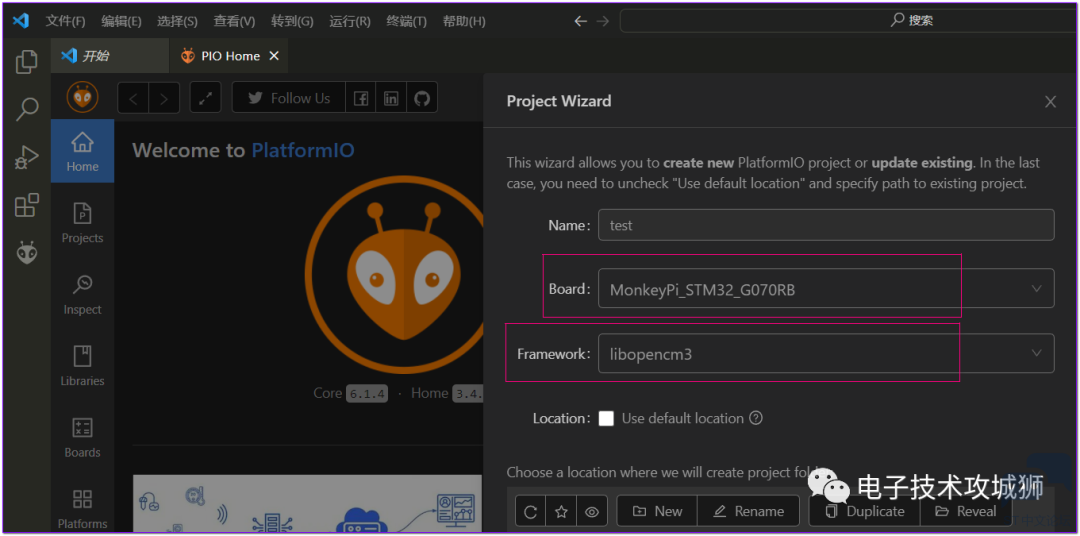1080x536 pixels.
Task: Click the Follow Us Twitter button
Action: tap(289, 99)
